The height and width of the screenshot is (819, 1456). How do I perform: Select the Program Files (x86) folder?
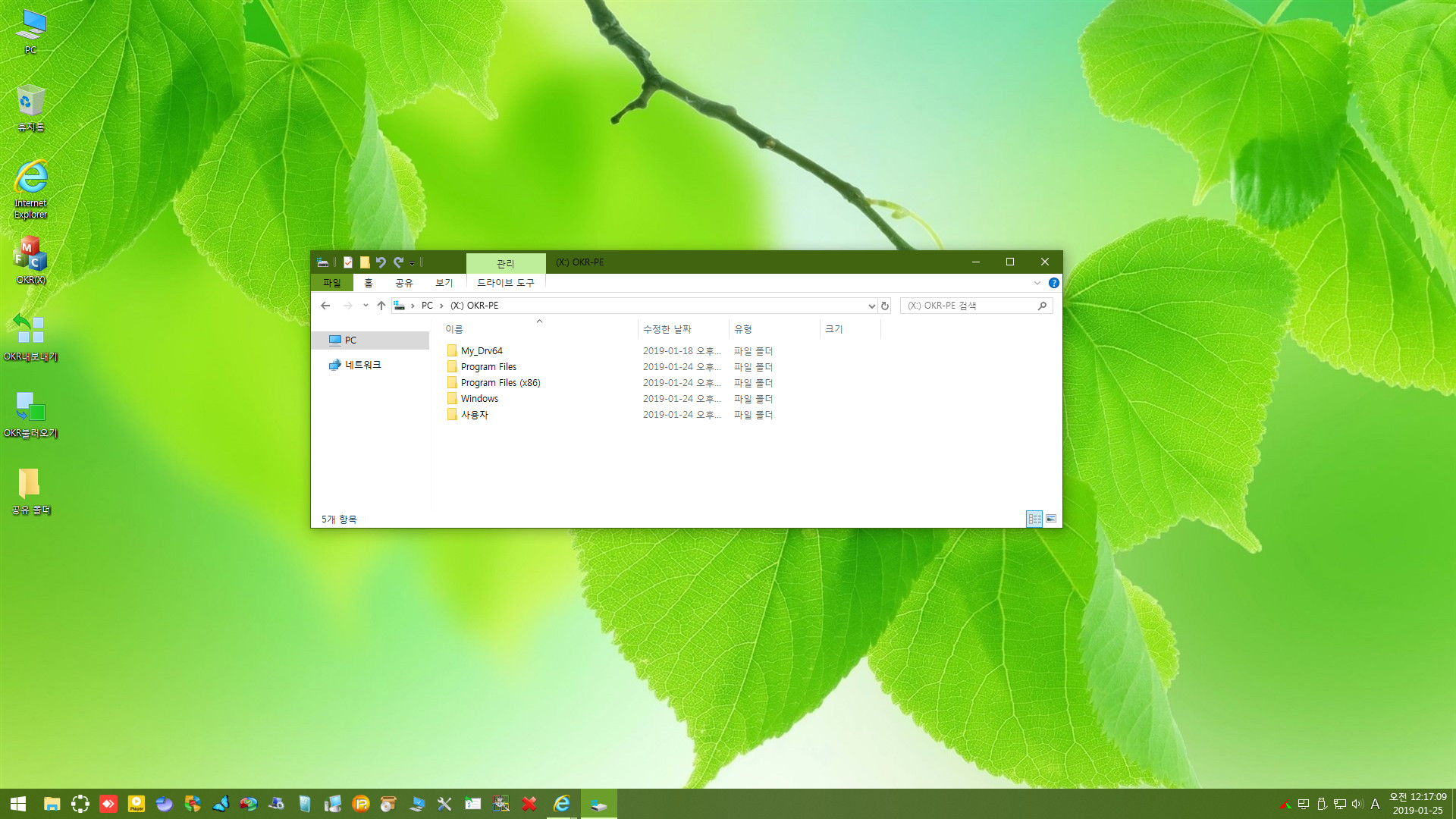[x=500, y=383]
